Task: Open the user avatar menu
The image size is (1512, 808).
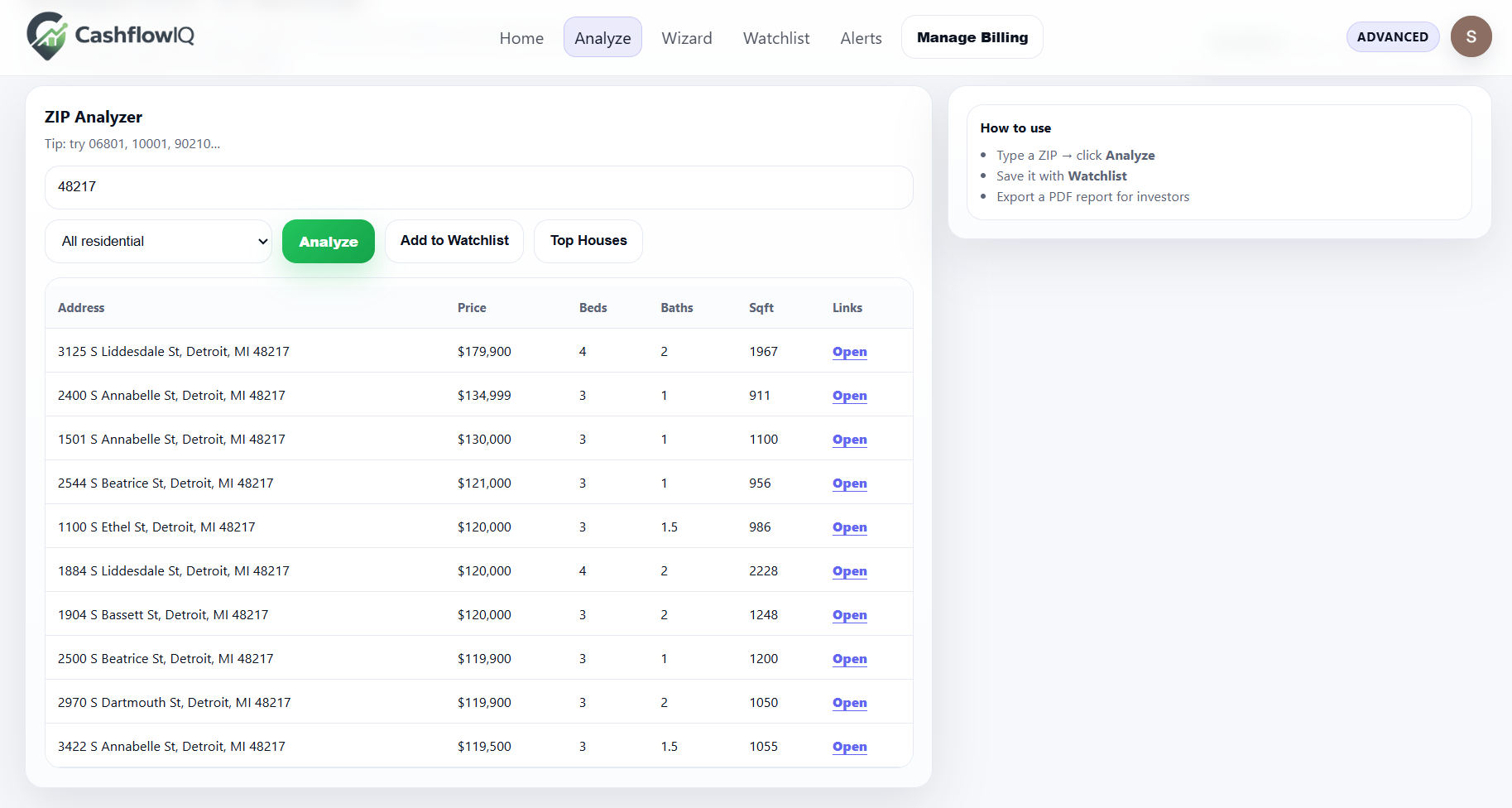Action: click(x=1471, y=36)
